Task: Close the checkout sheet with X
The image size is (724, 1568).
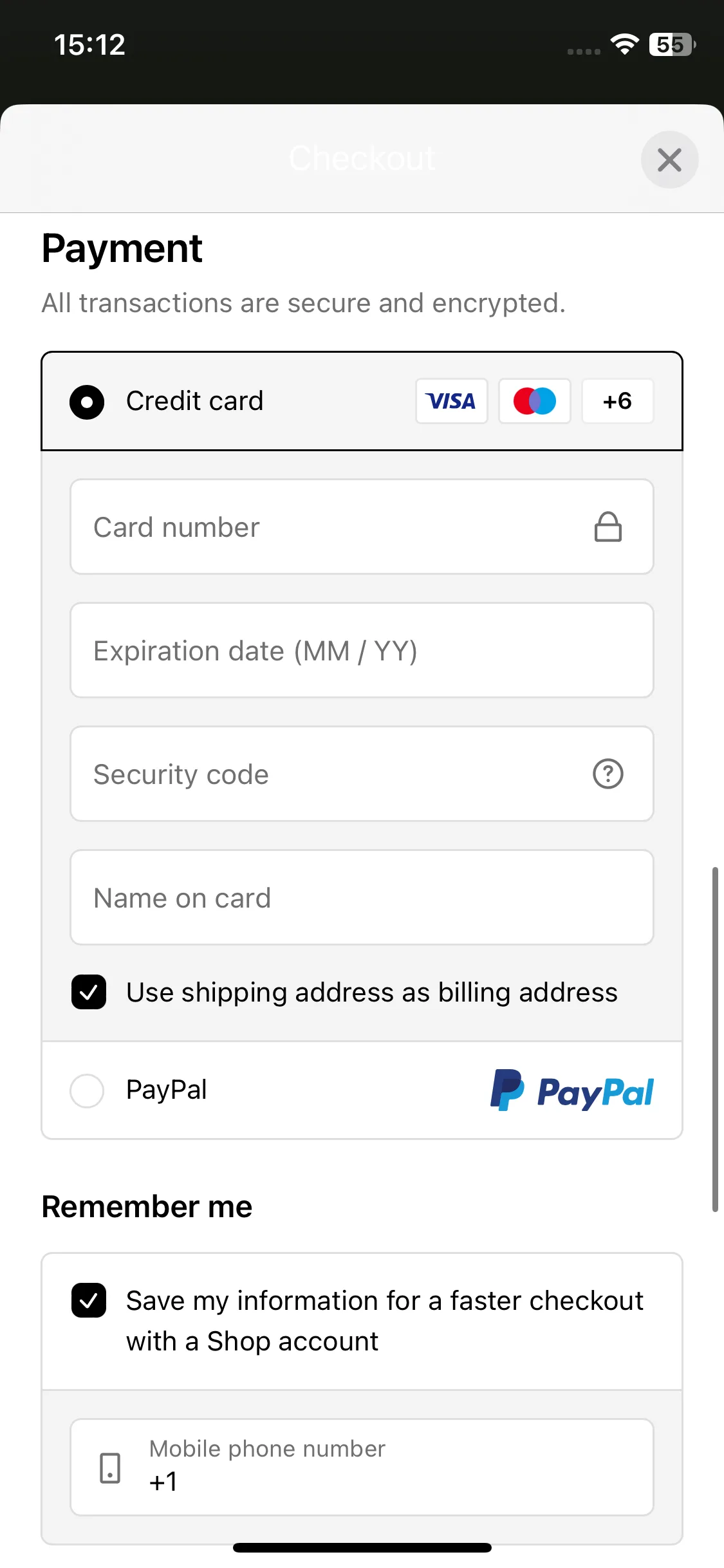Action: click(x=669, y=160)
